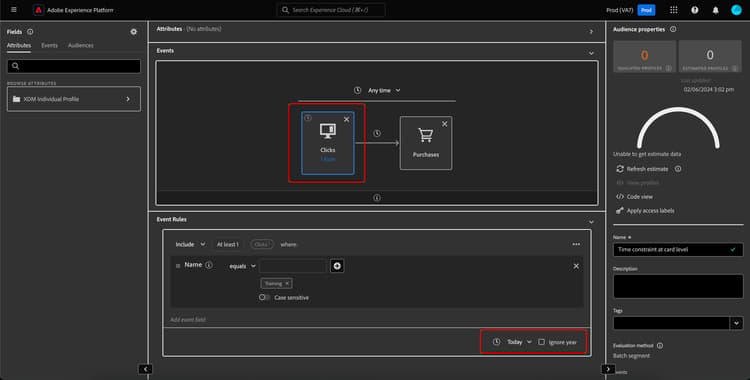Click the Fields info icon
The height and width of the screenshot is (380, 750).
point(30,32)
